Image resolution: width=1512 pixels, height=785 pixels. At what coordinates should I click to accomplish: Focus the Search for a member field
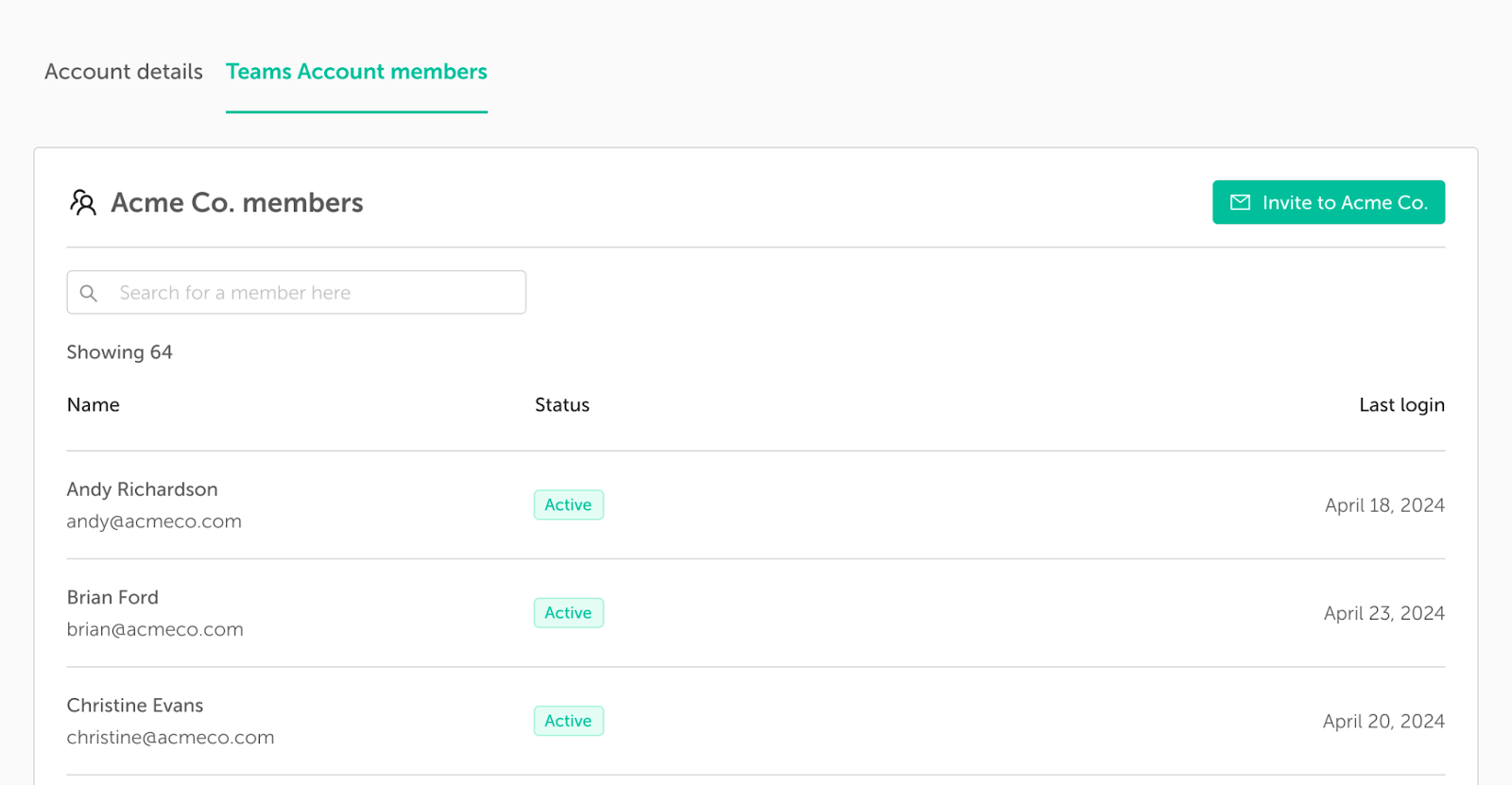(x=296, y=293)
